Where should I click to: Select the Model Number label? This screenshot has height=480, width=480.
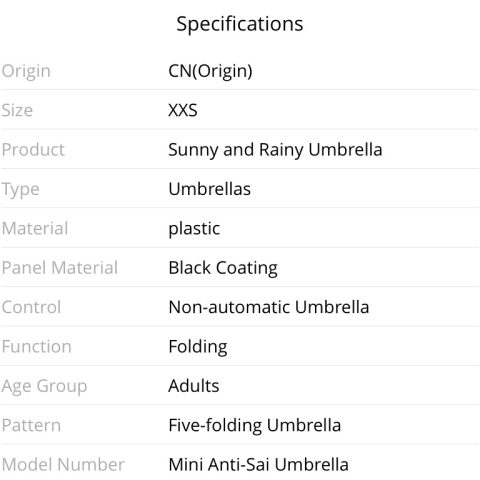(63, 465)
